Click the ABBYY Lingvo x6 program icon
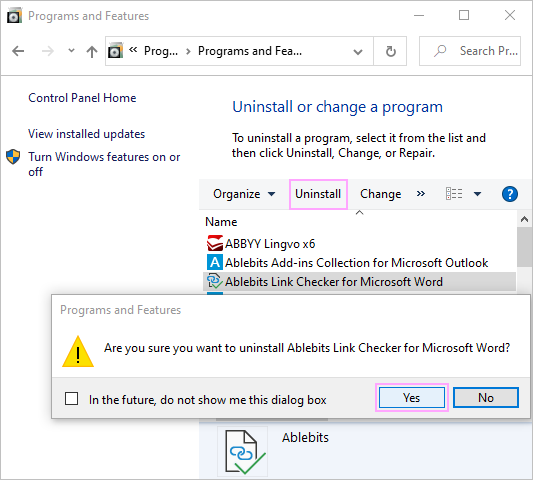The width and height of the screenshot is (533, 480). pos(215,243)
